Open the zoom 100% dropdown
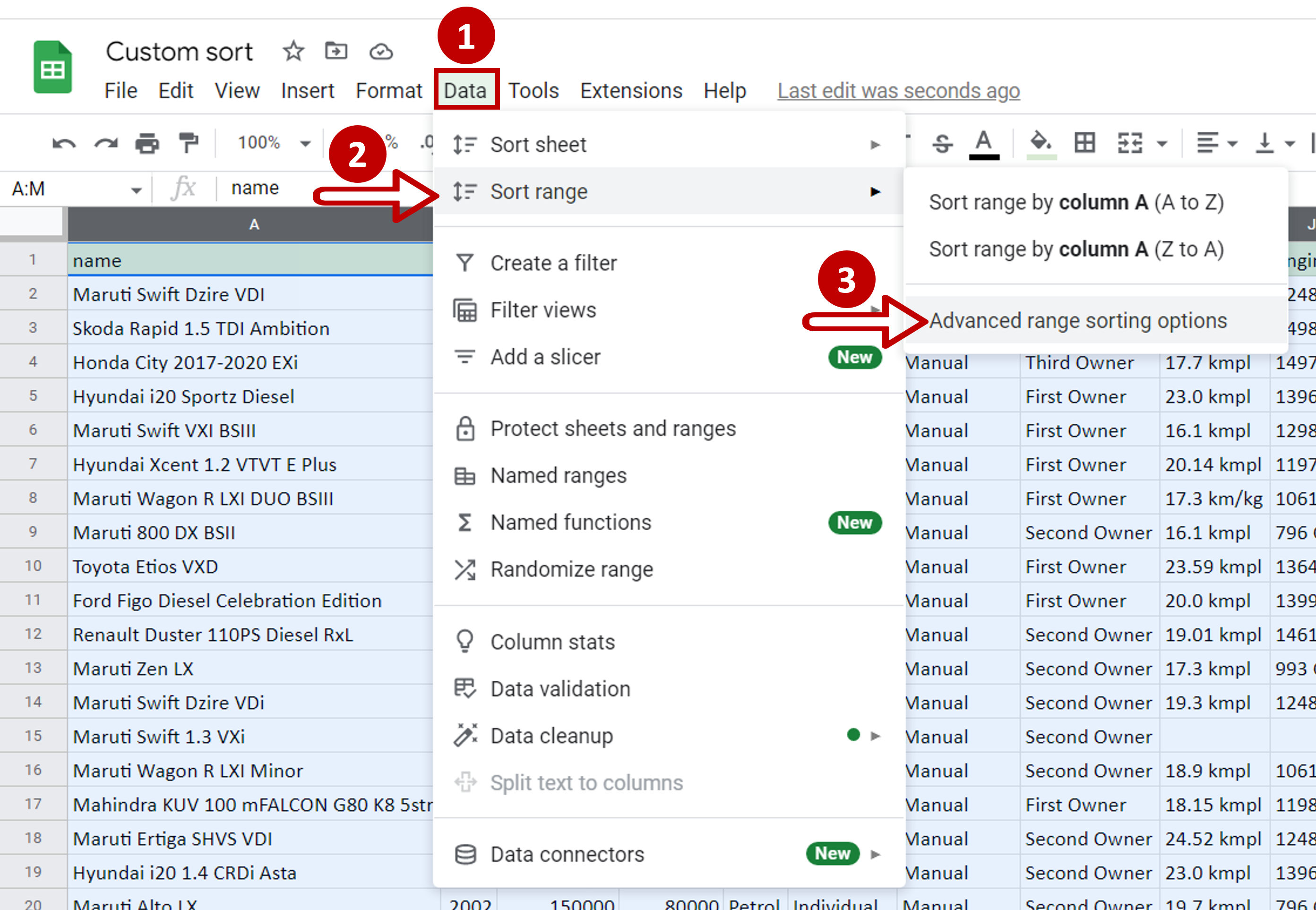1316x910 pixels. point(274,143)
